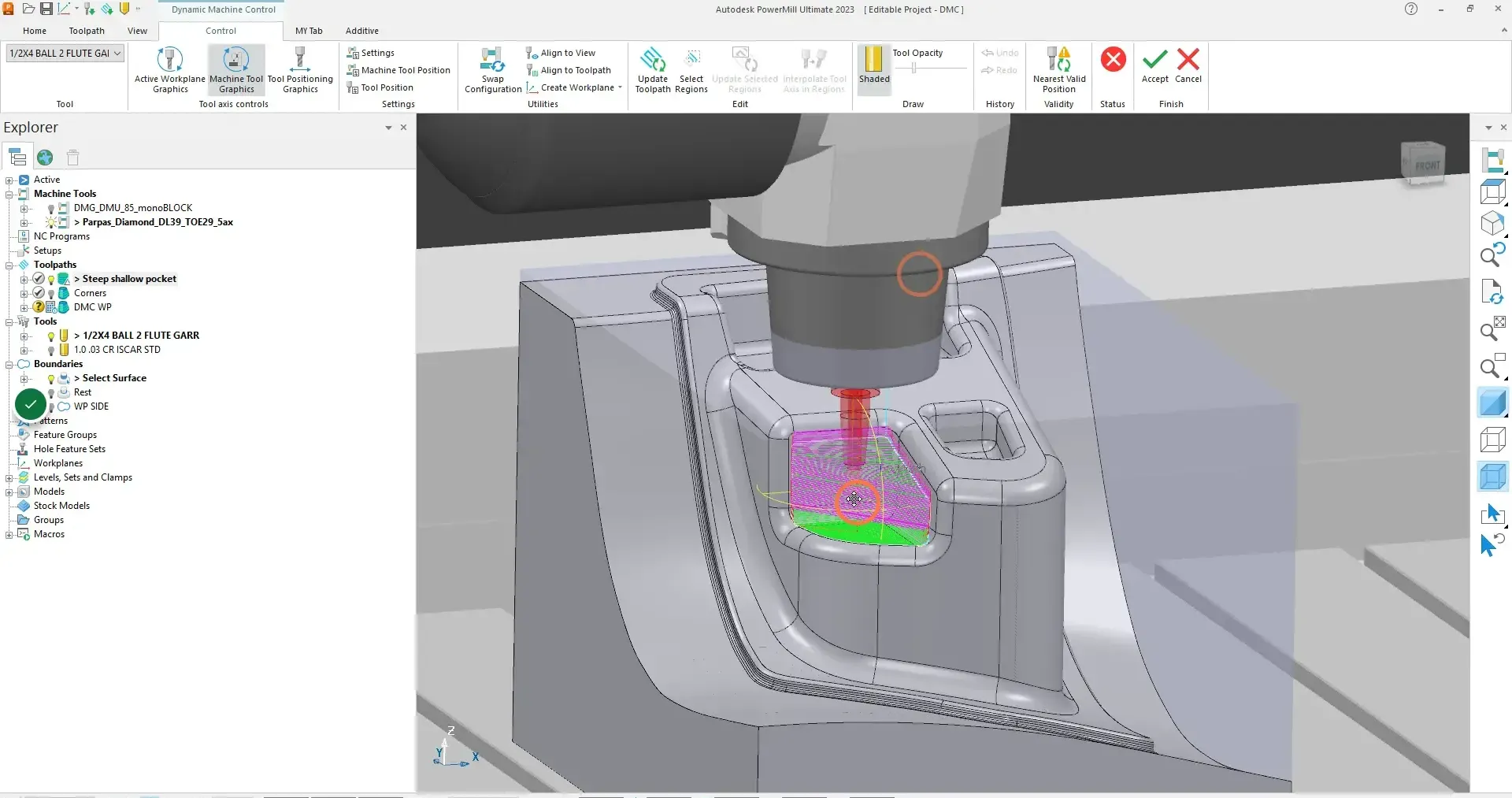This screenshot has width=1512, height=798.
Task: Click the yellow tool tip icon in quick access
Action: click(x=124, y=9)
